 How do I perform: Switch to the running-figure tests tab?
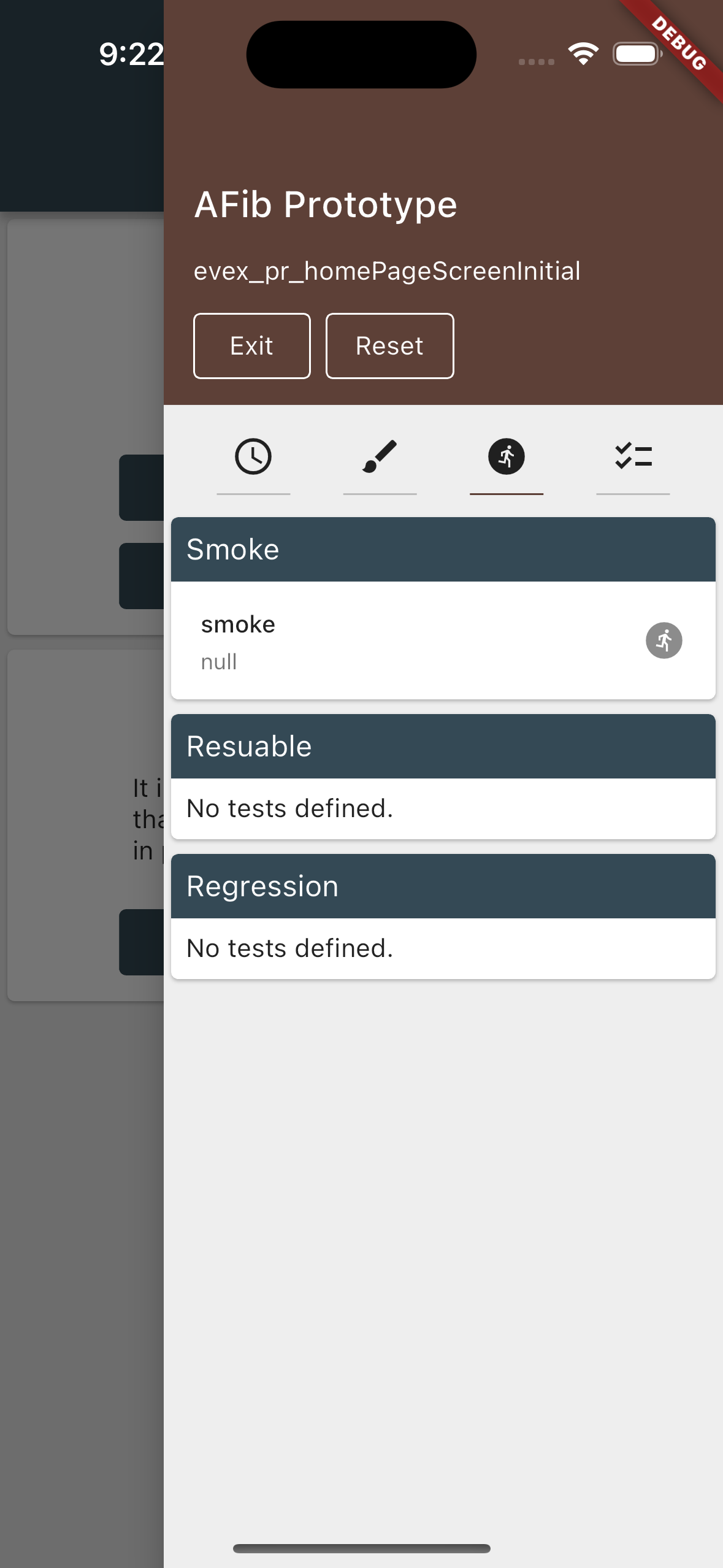click(507, 457)
